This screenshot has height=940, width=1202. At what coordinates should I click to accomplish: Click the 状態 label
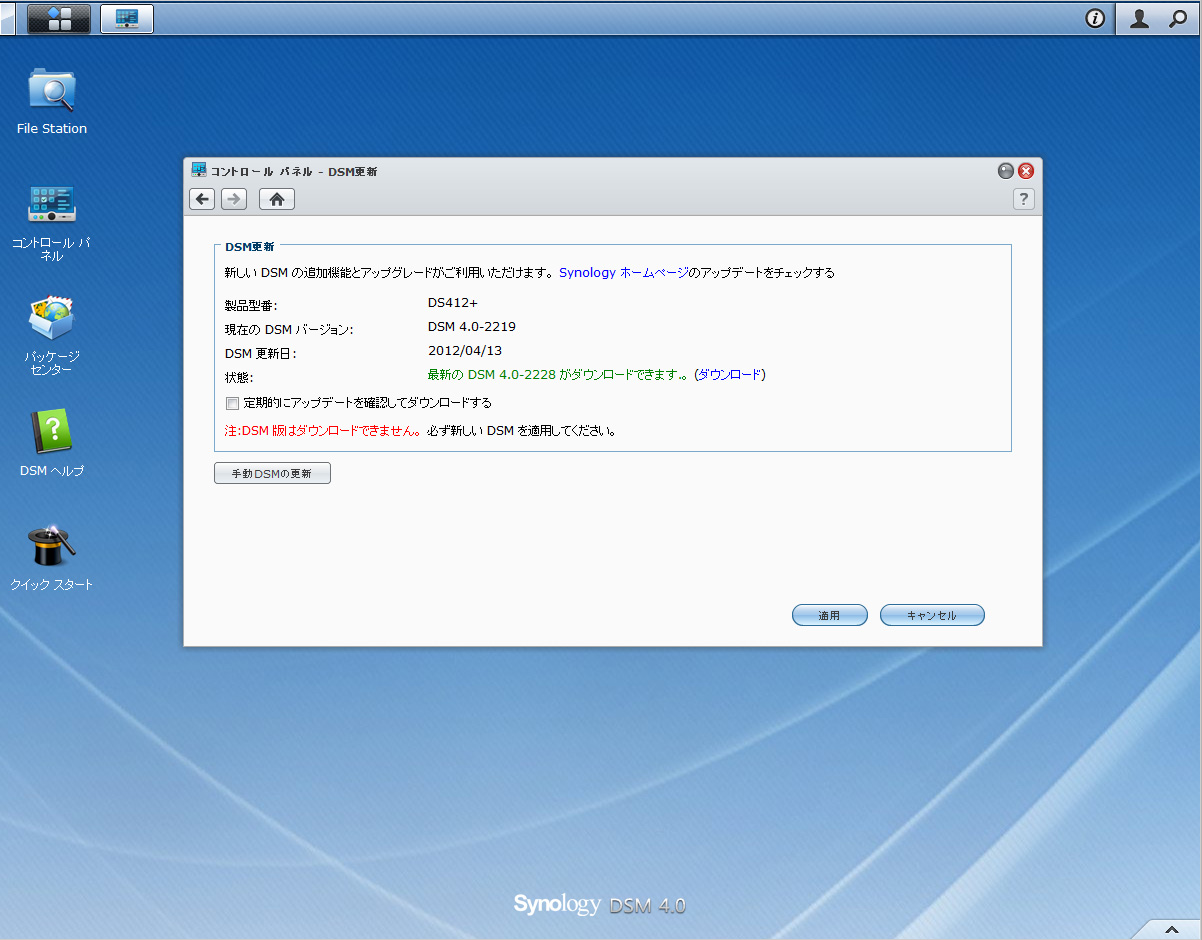point(239,377)
